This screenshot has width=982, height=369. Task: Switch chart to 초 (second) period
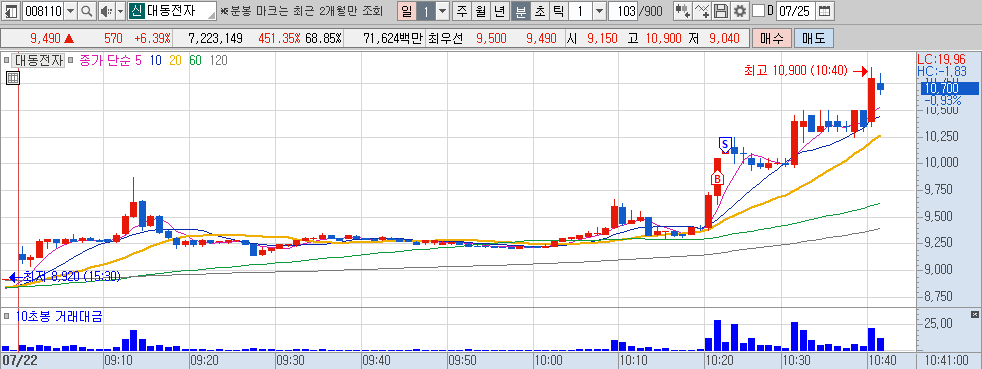tap(539, 11)
